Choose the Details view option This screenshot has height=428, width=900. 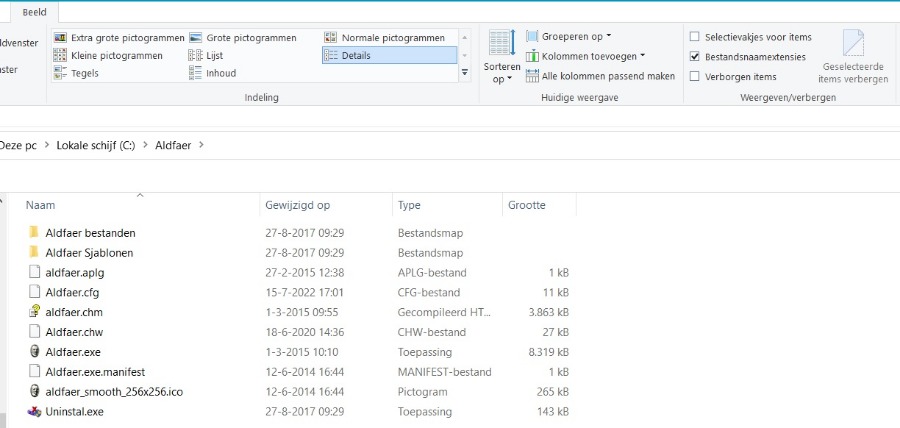[389, 56]
